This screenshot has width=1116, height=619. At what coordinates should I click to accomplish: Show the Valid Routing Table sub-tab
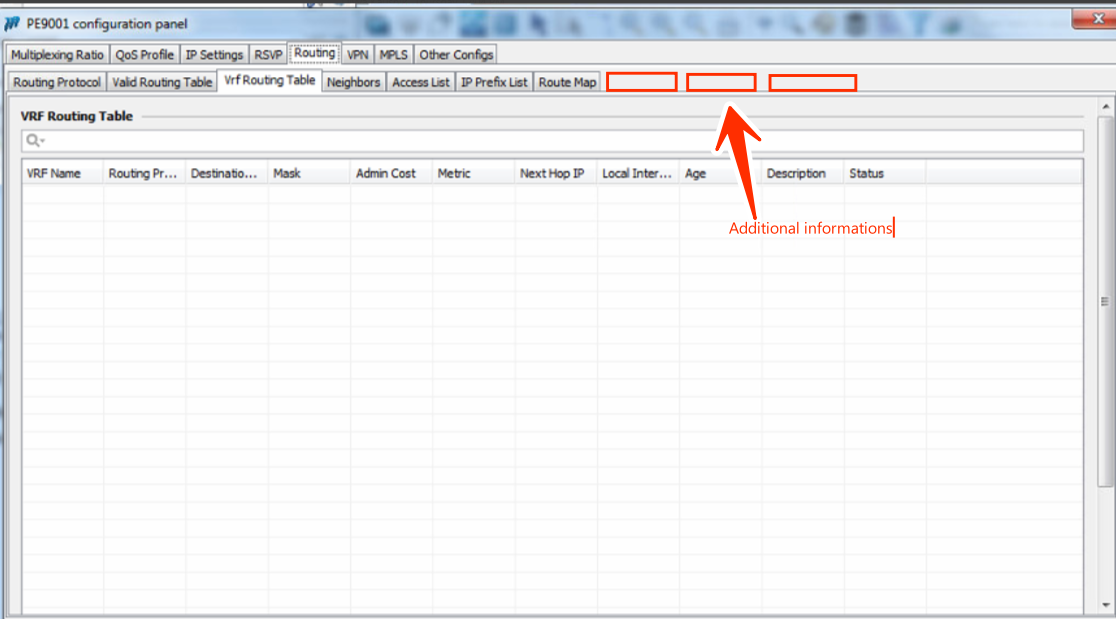[162, 83]
